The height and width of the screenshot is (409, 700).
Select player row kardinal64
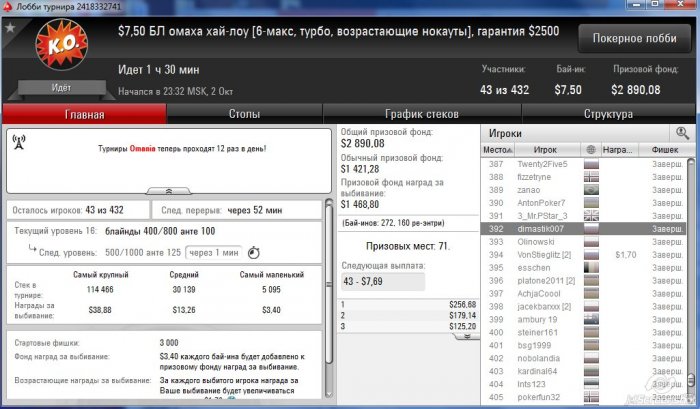[x=583, y=371]
